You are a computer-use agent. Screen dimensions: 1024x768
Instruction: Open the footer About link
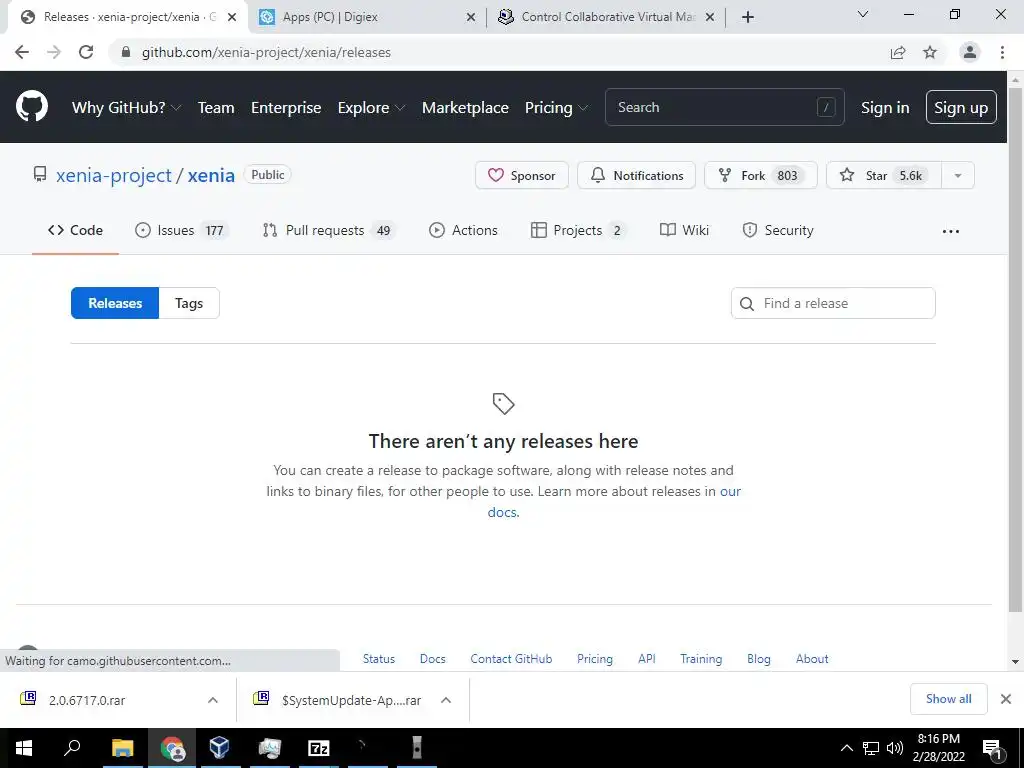click(x=812, y=658)
